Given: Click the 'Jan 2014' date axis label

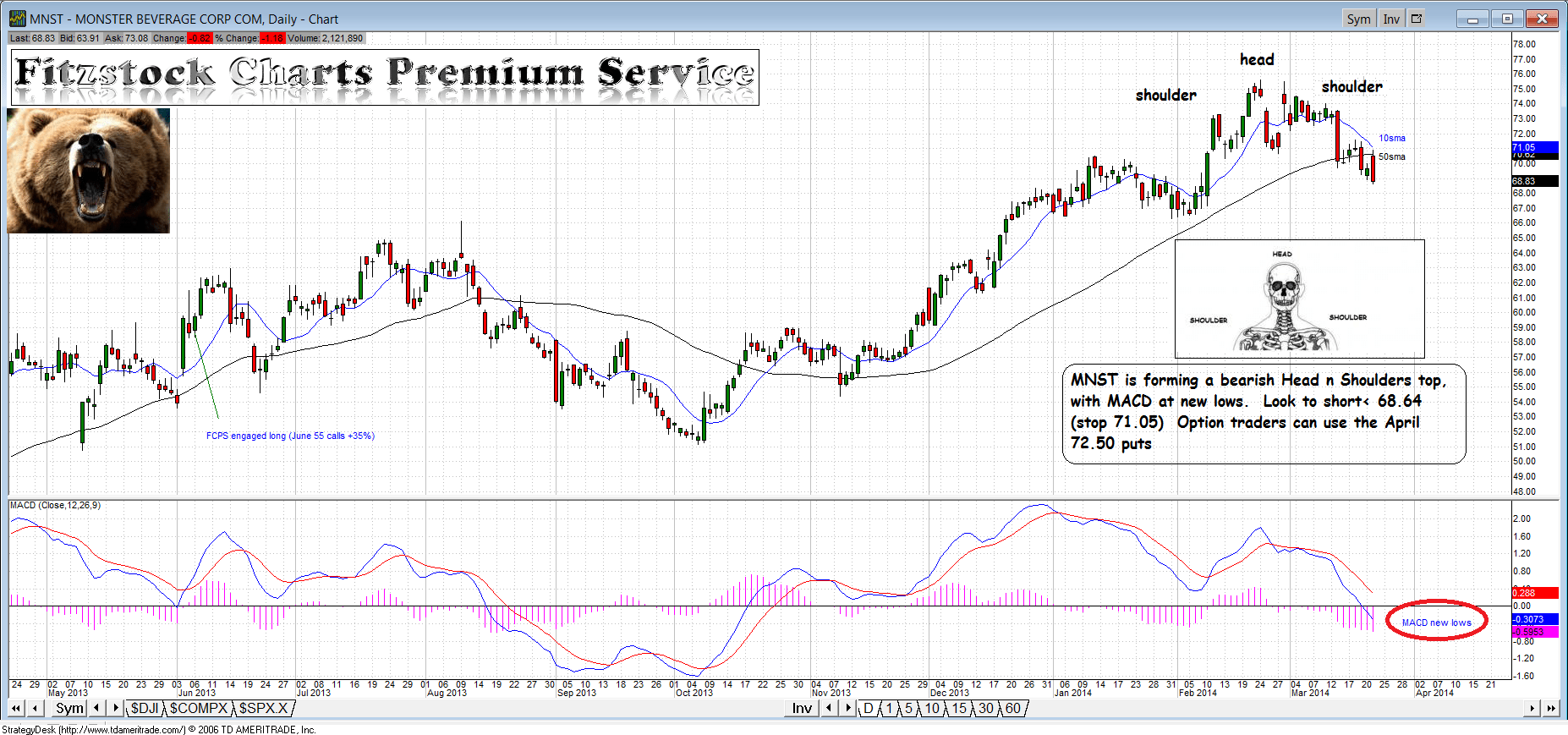Looking at the screenshot, I should pos(1072,693).
